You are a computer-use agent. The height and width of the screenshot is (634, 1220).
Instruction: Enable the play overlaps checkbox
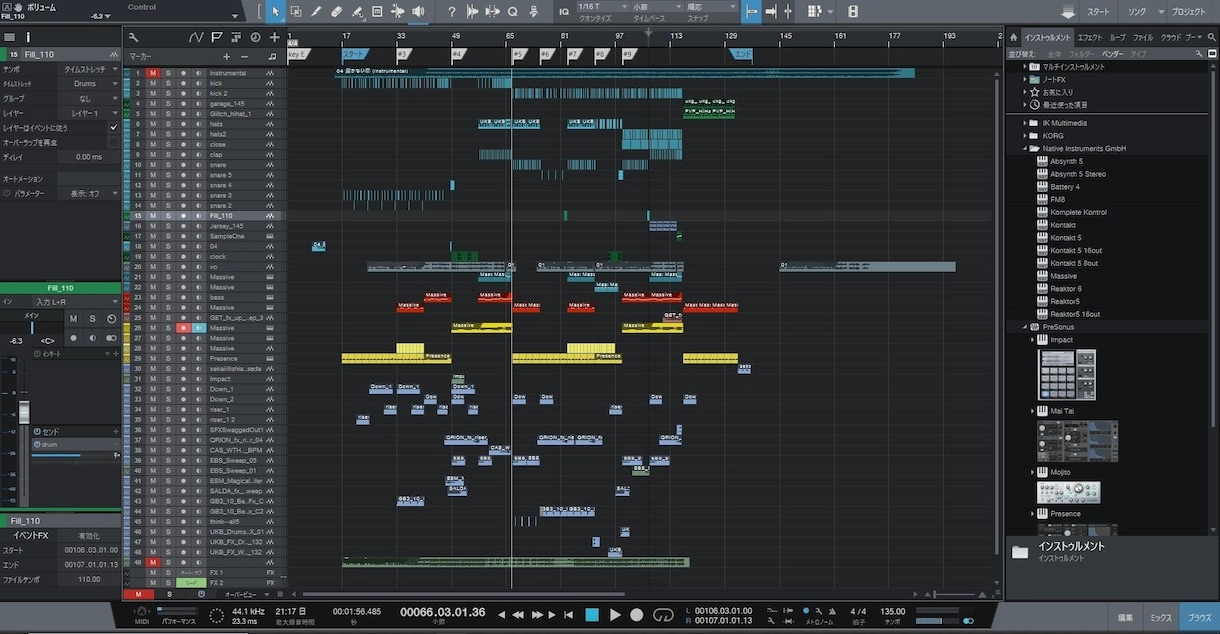tap(113, 142)
